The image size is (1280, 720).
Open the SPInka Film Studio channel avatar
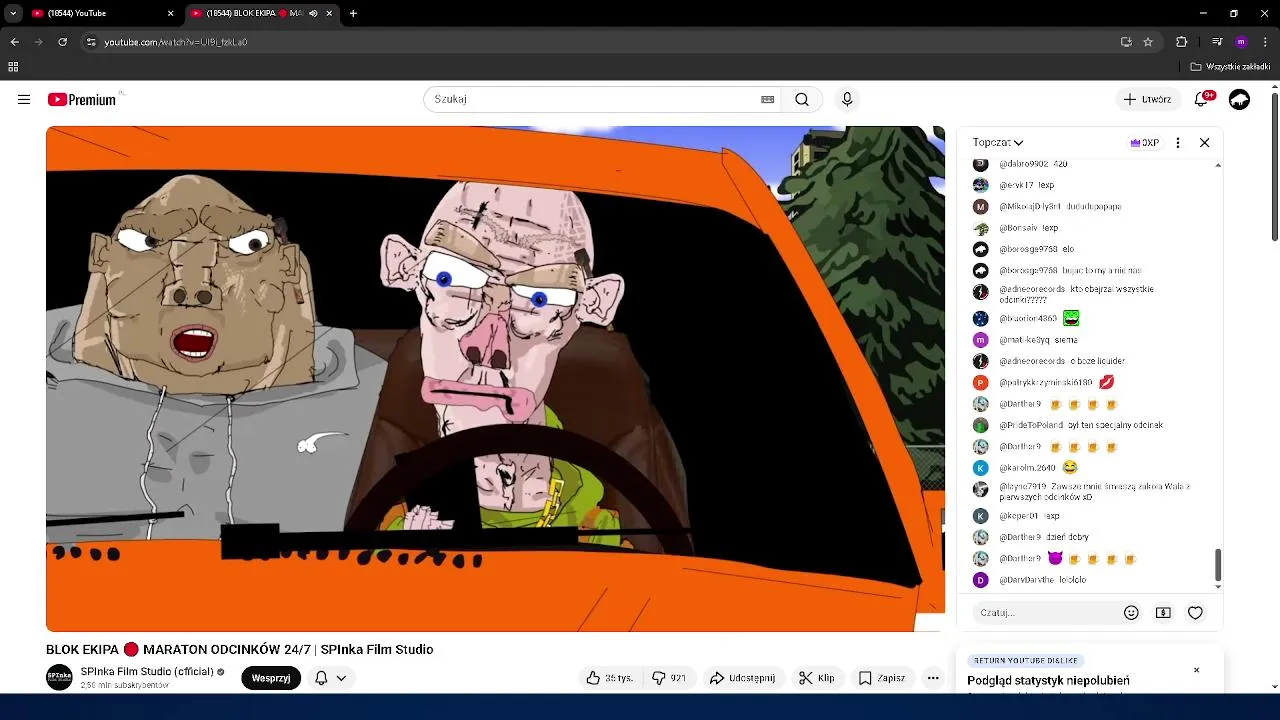click(59, 677)
